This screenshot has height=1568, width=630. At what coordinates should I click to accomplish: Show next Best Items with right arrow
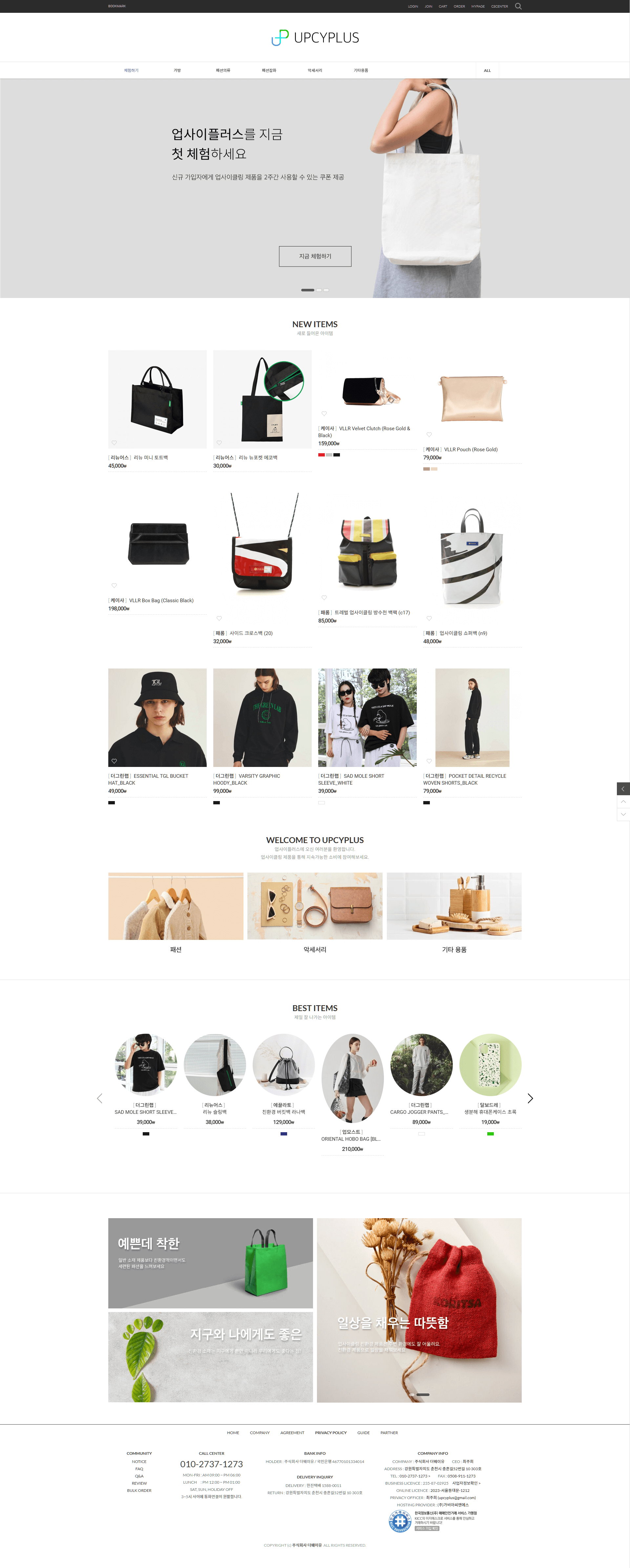click(530, 1098)
